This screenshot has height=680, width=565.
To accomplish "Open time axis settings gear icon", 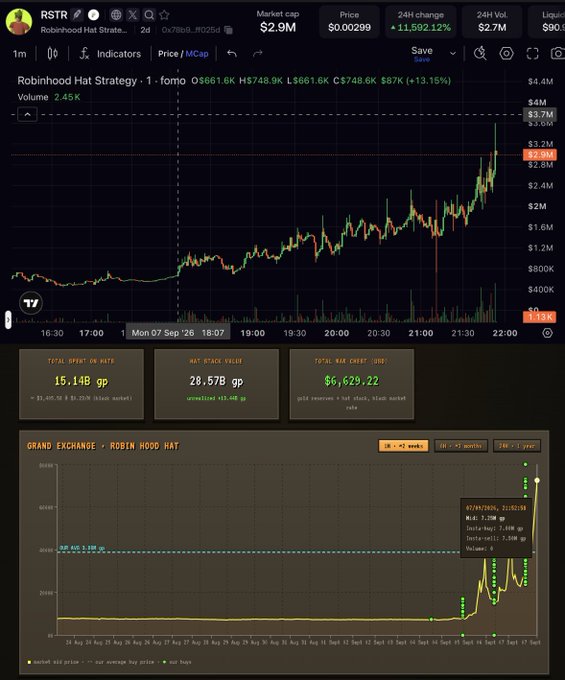I will (548, 333).
